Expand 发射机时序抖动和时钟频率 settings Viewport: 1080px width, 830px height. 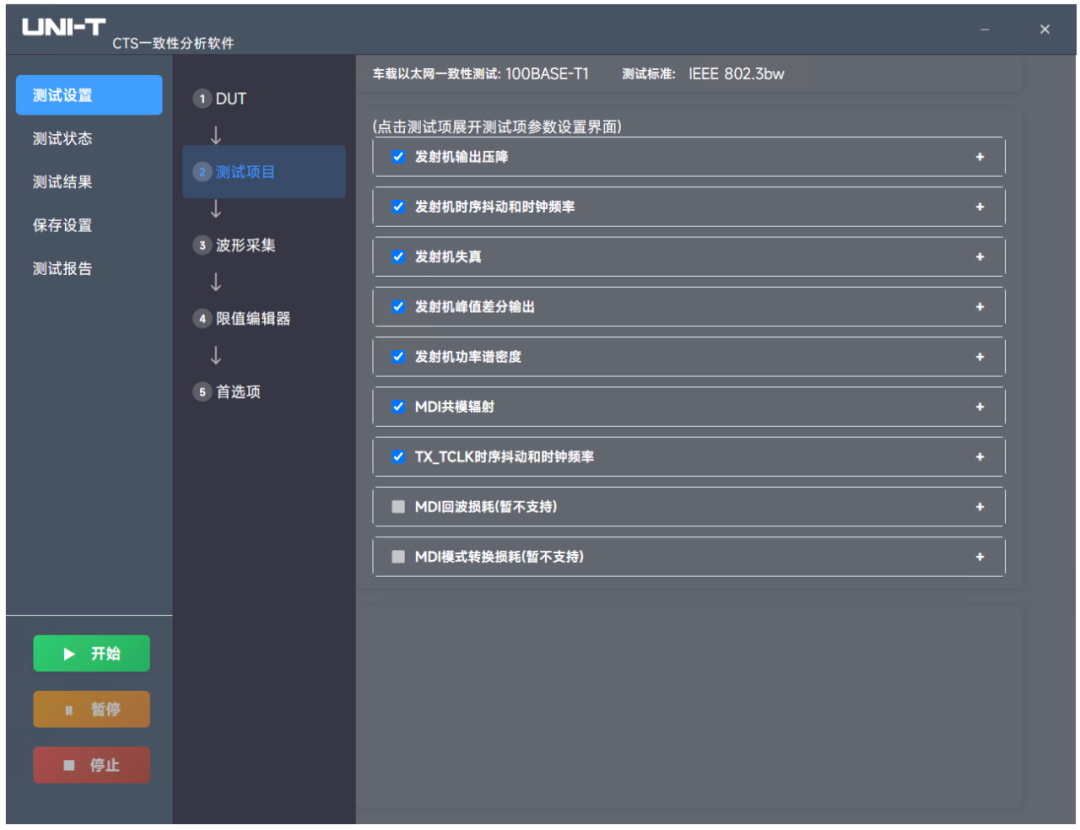pos(689,207)
